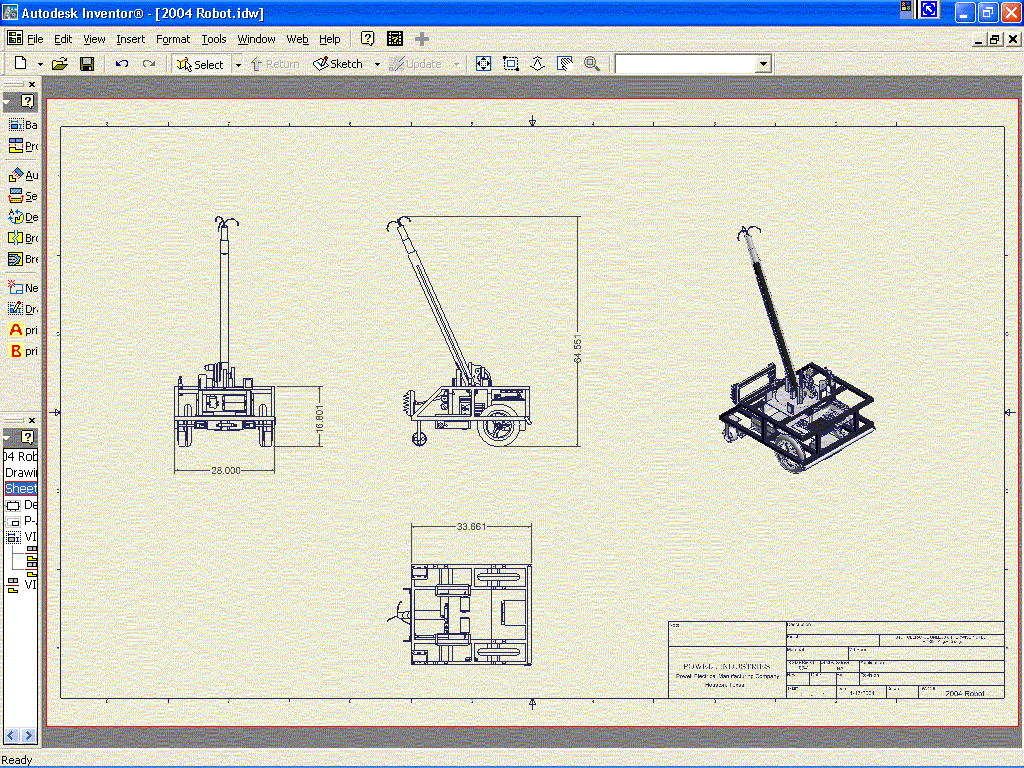Activate the Select tool
The height and width of the screenshot is (768, 1024).
200,64
